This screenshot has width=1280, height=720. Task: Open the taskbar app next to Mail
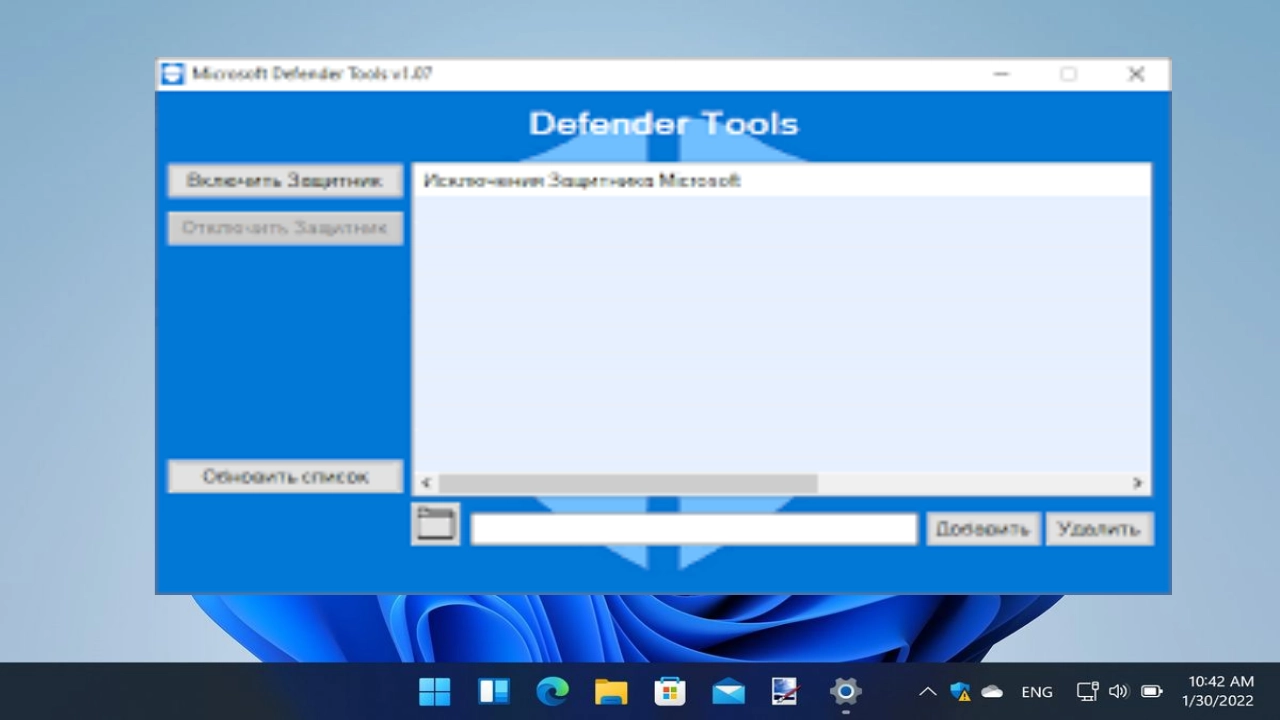click(786, 691)
